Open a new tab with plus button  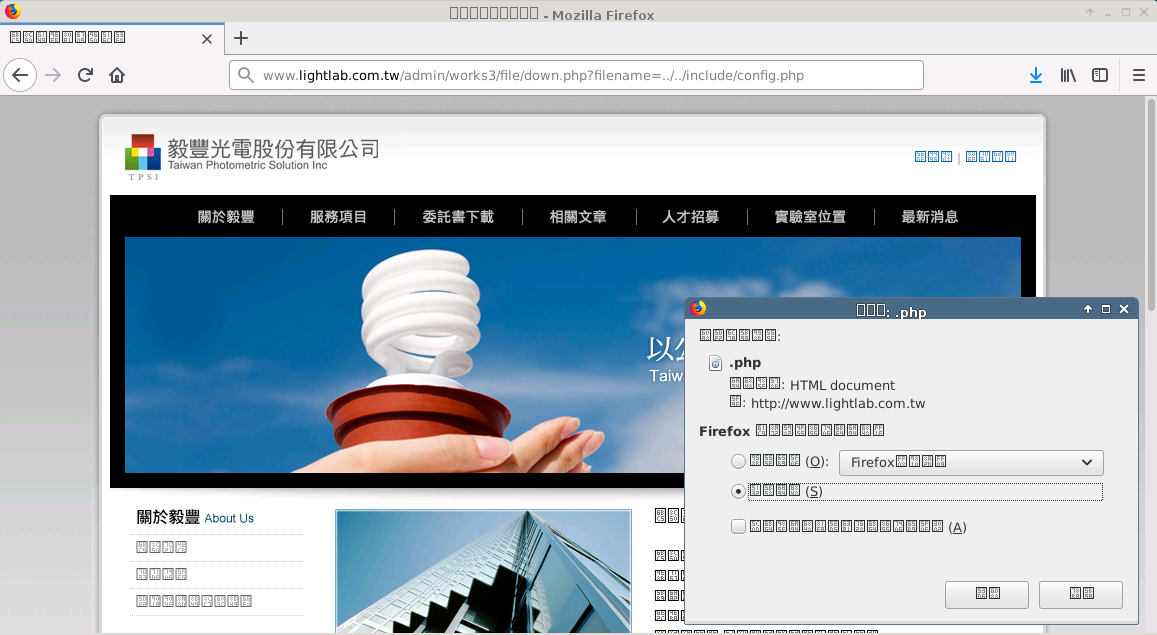pos(241,38)
